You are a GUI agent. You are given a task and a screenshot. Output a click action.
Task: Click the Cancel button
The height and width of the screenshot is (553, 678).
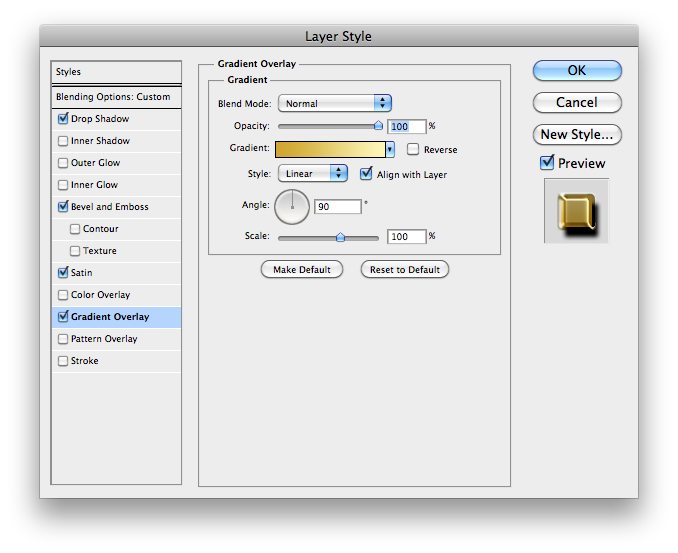click(577, 102)
